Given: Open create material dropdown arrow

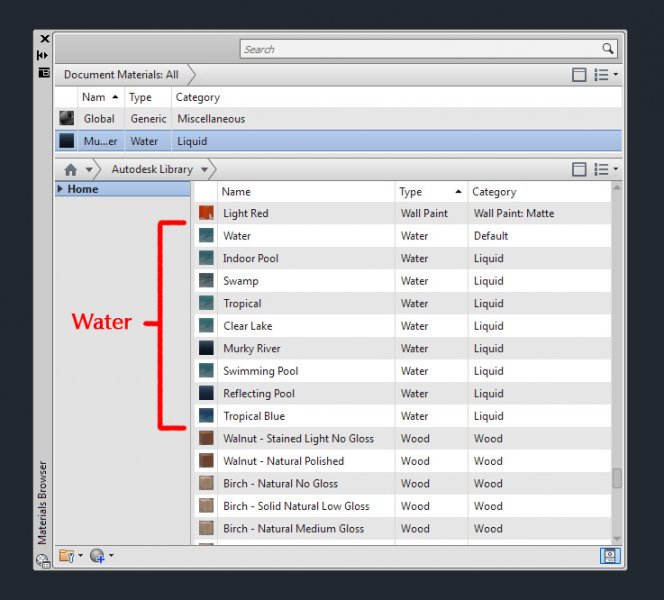Looking at the screenshot, I should point(111,555).
